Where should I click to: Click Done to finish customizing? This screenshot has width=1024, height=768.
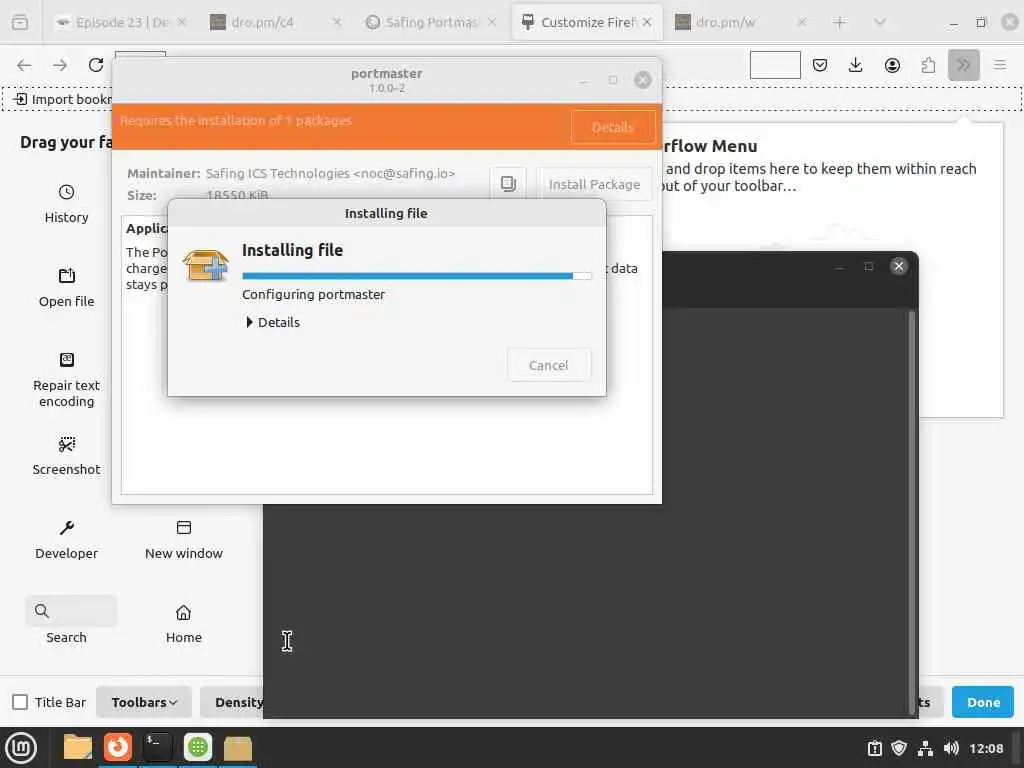(x=983, y=702)
